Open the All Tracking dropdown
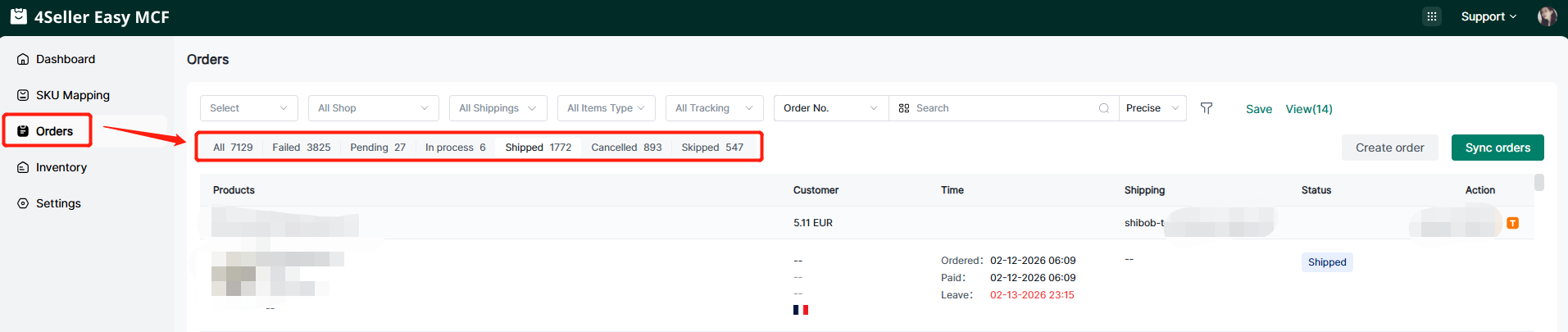The height and width of the screenshot is (332, 1568). (x=714, y=108)
